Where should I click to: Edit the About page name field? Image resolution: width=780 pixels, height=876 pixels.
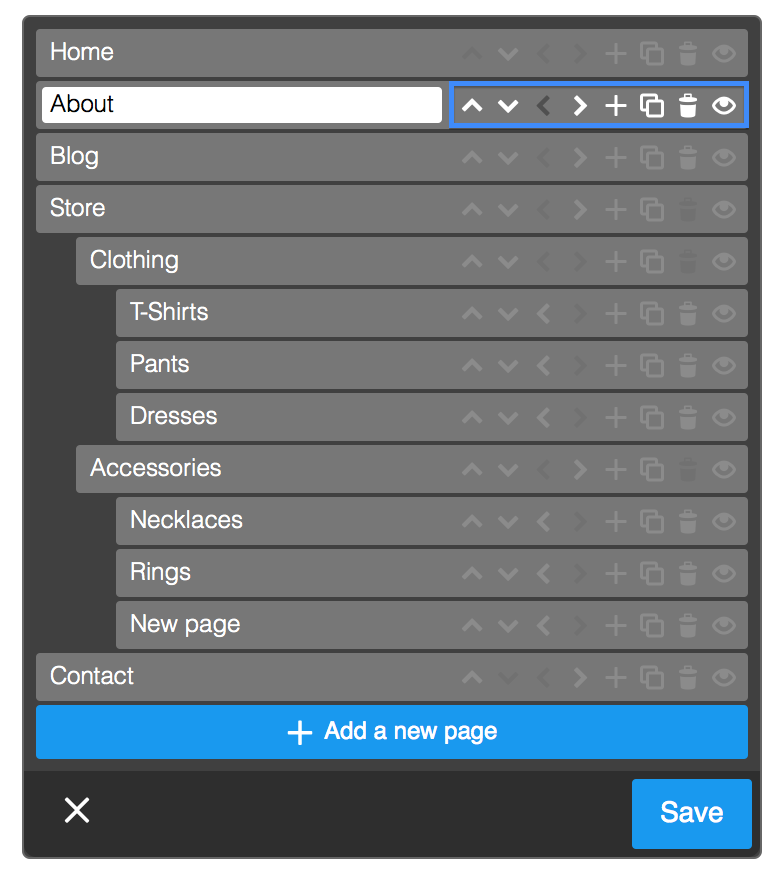[x=242, y=104]
